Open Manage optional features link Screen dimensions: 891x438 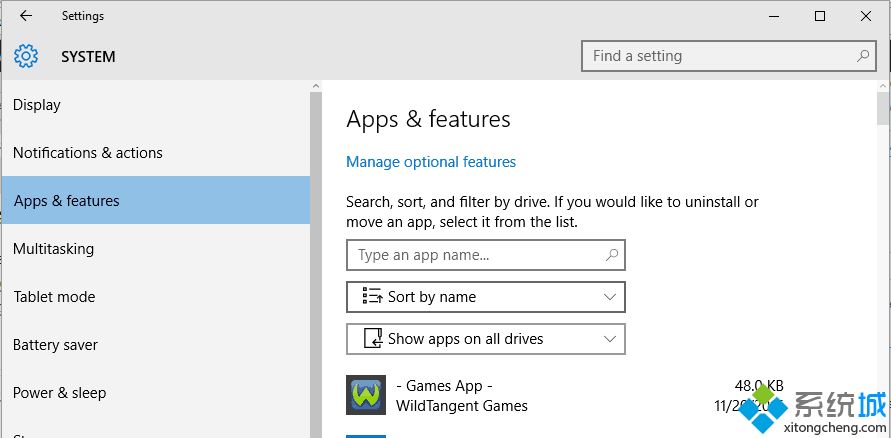click(431, 162)
